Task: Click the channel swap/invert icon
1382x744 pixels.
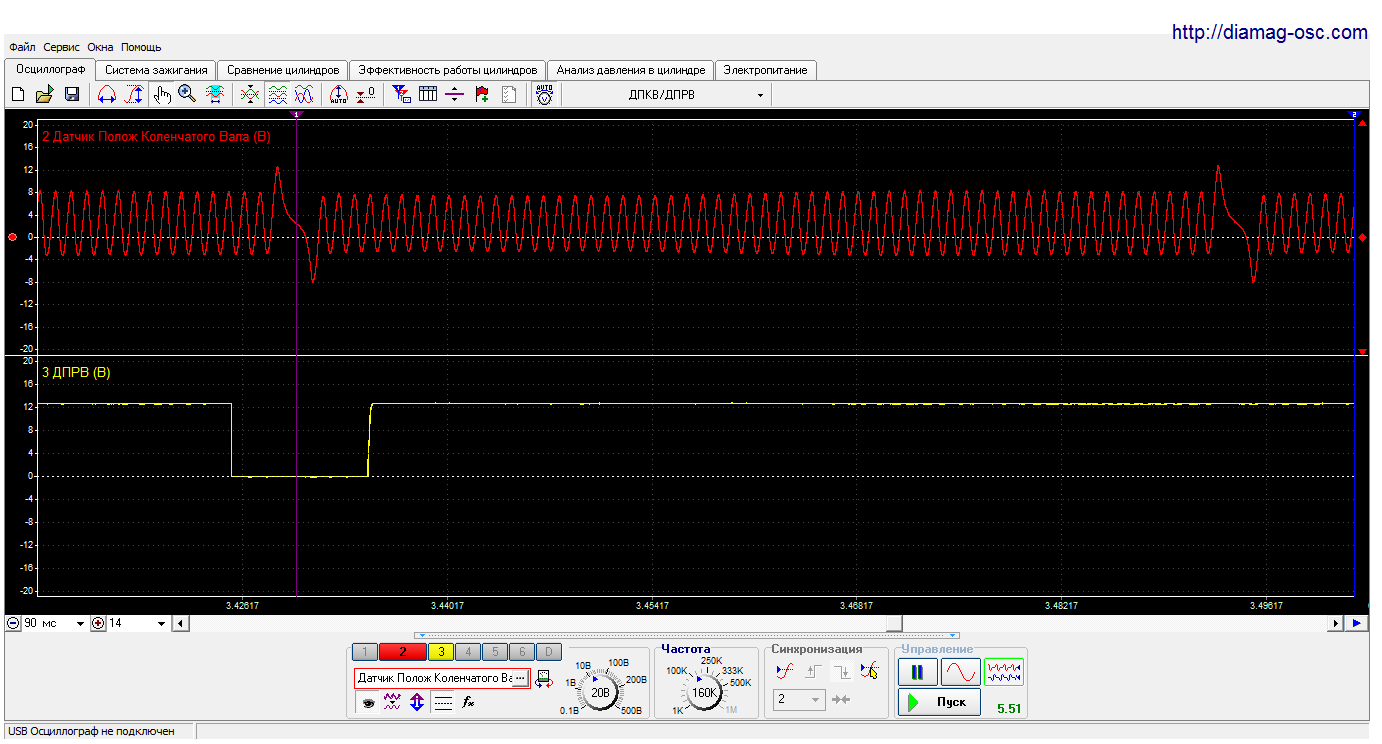Action: pos(544,679)
